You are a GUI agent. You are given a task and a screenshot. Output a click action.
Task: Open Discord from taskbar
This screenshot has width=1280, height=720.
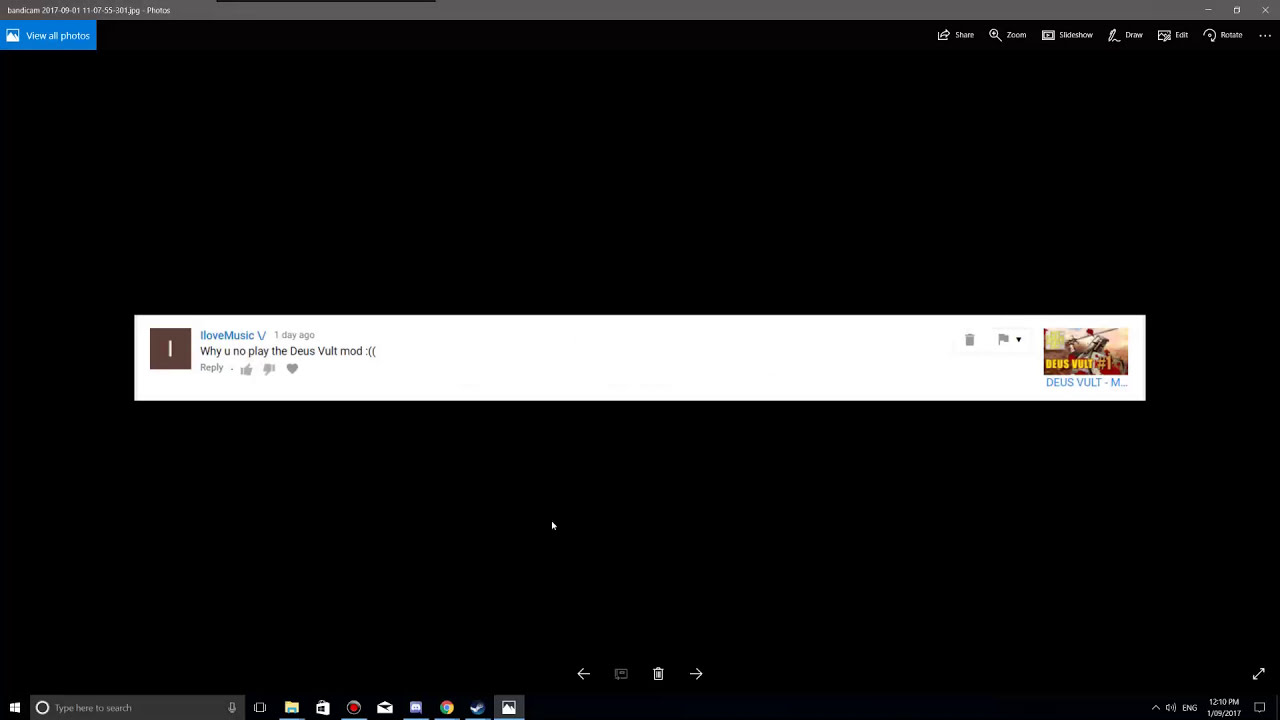tap(416, 708)
